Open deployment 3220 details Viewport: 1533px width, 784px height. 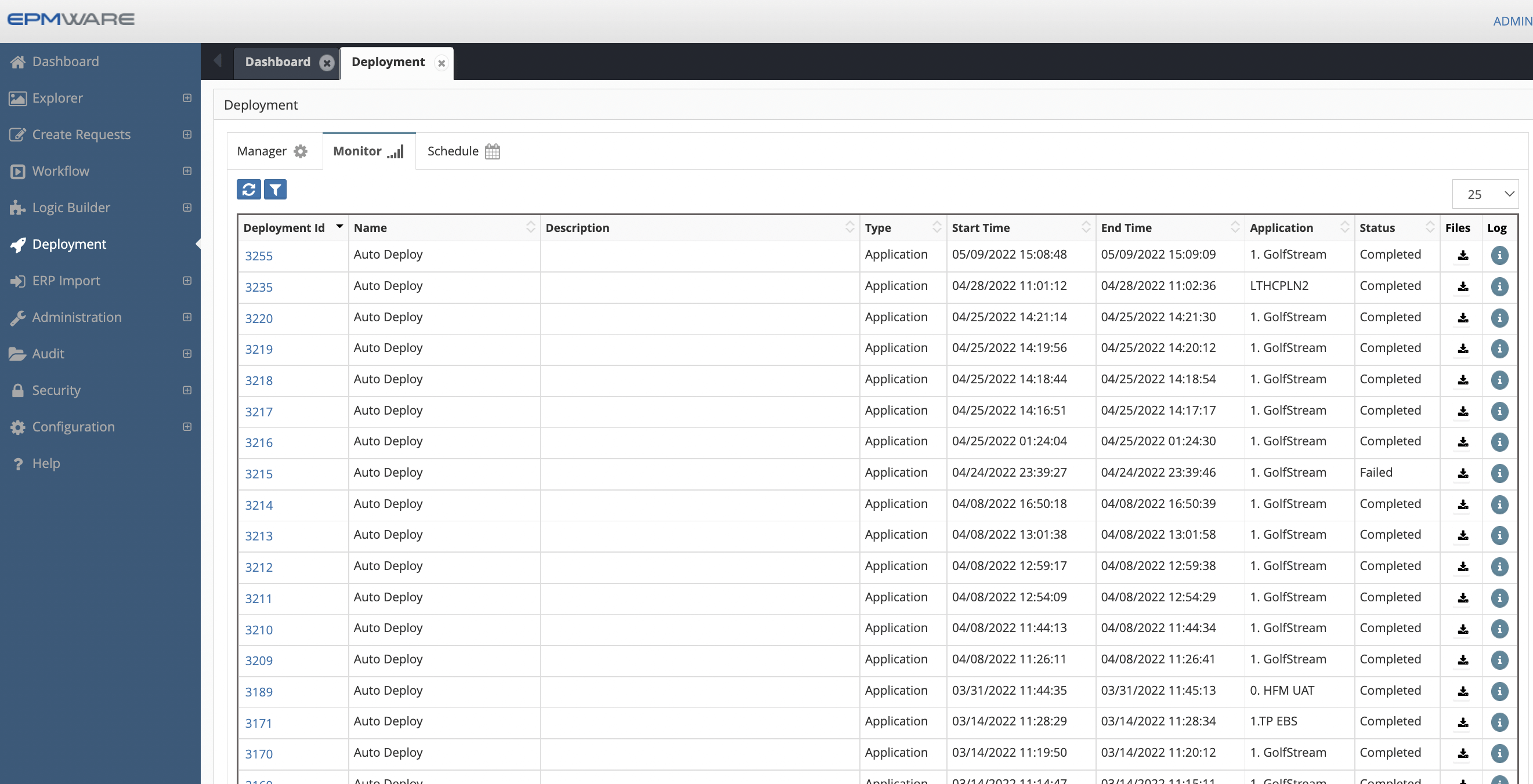click(259, 318)
